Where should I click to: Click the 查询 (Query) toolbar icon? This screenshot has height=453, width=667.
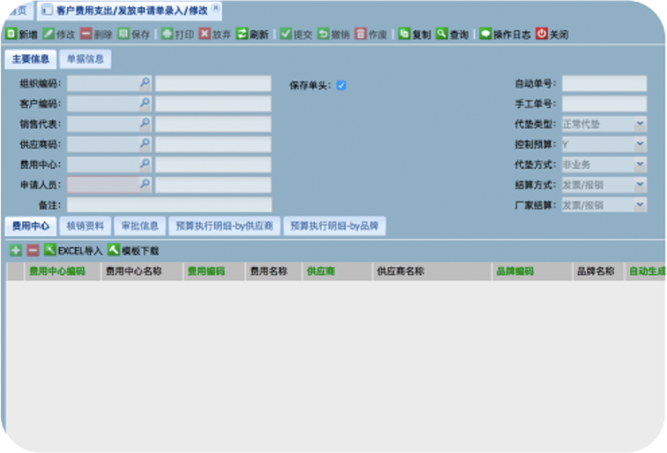pos(441,34)
